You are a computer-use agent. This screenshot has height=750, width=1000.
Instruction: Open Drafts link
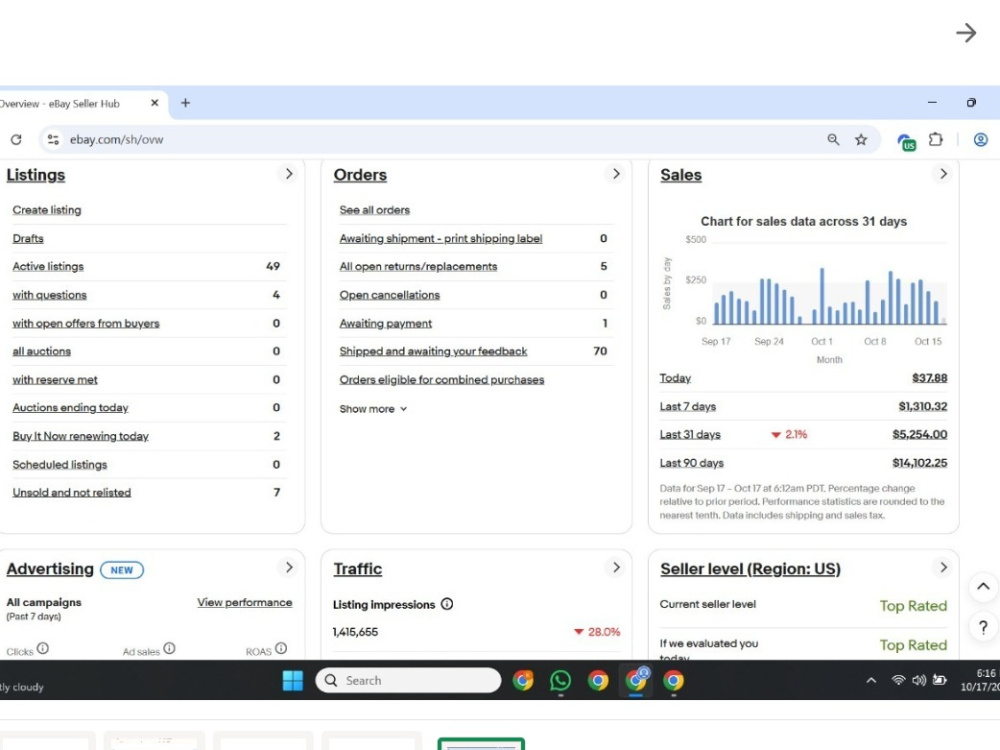pyautogui.click(x=28, y=239)
